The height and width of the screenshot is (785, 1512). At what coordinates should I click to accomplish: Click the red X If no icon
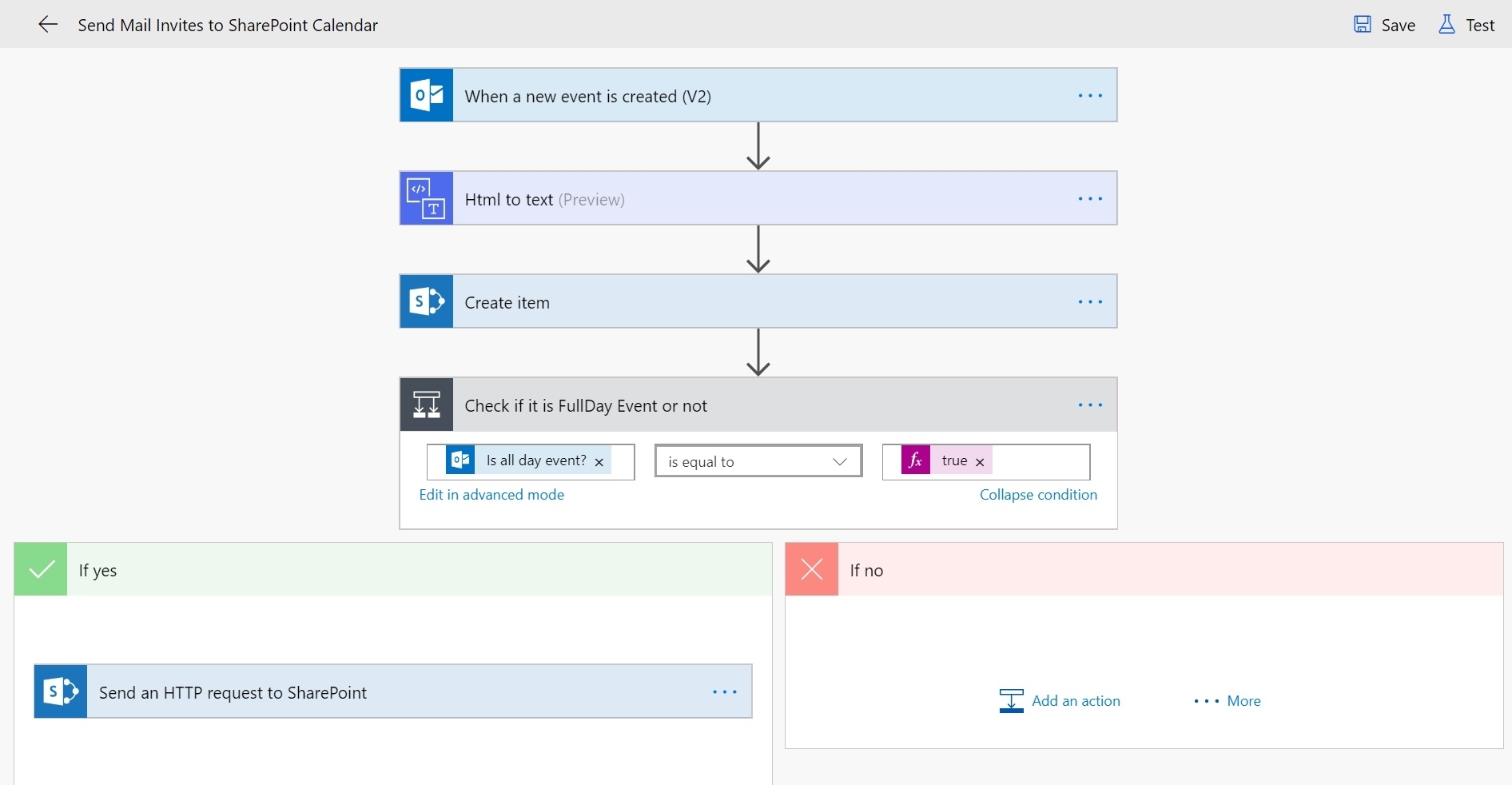(812, 569)
